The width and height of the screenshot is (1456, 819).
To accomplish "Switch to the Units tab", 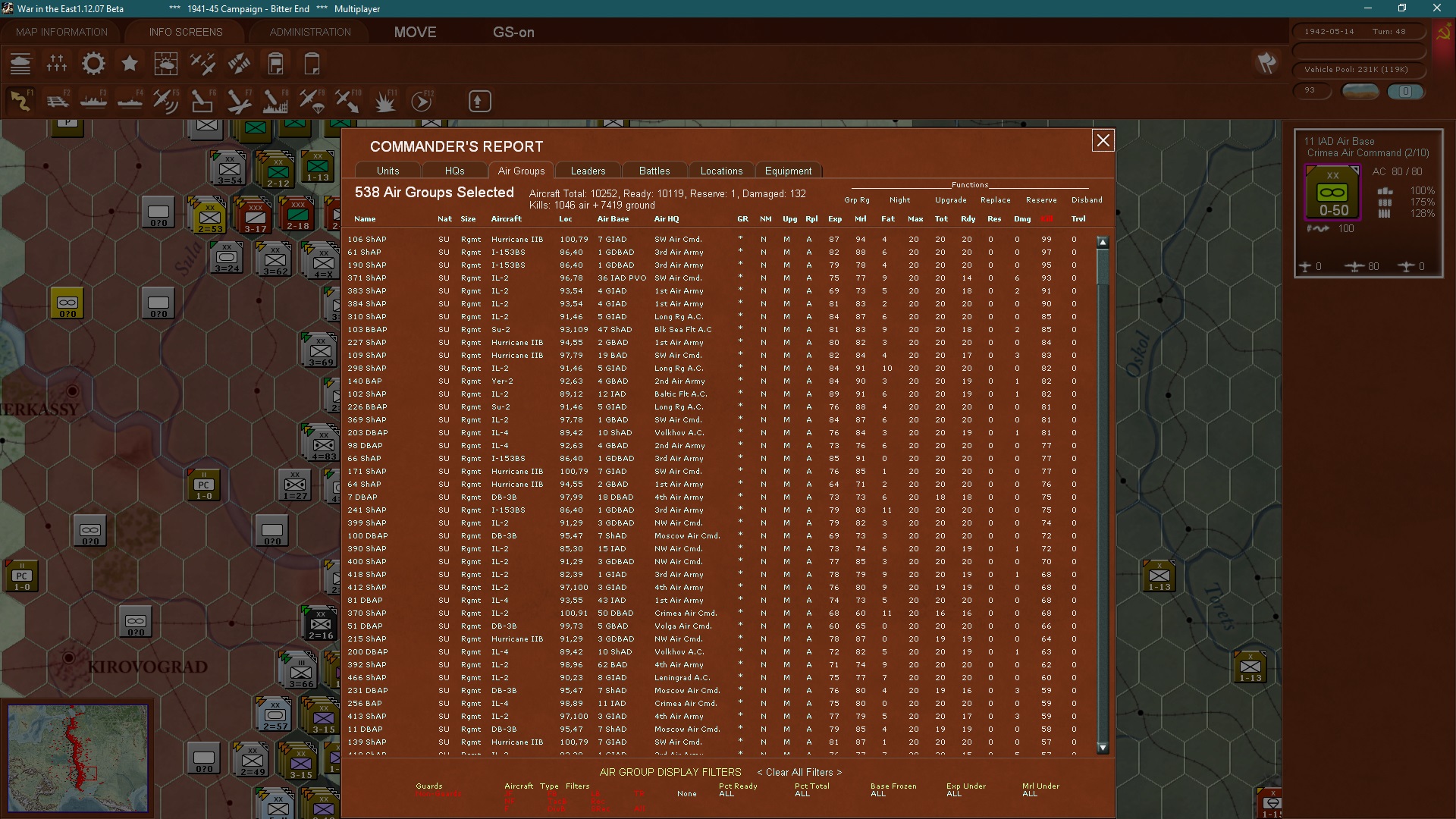I will (388, 171).
